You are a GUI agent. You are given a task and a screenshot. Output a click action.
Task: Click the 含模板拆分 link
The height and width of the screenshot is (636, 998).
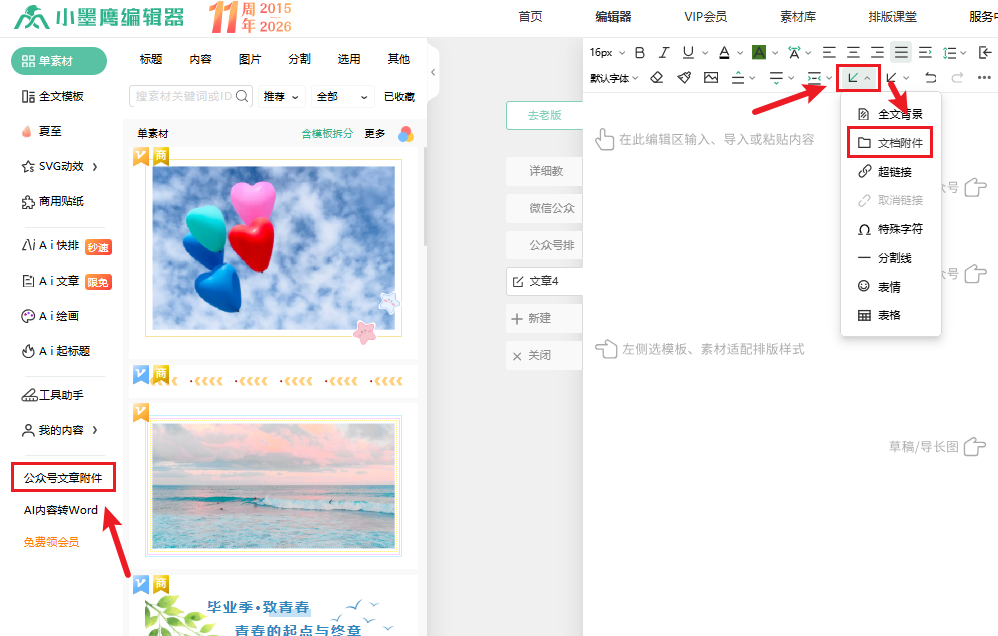[327, 134]
